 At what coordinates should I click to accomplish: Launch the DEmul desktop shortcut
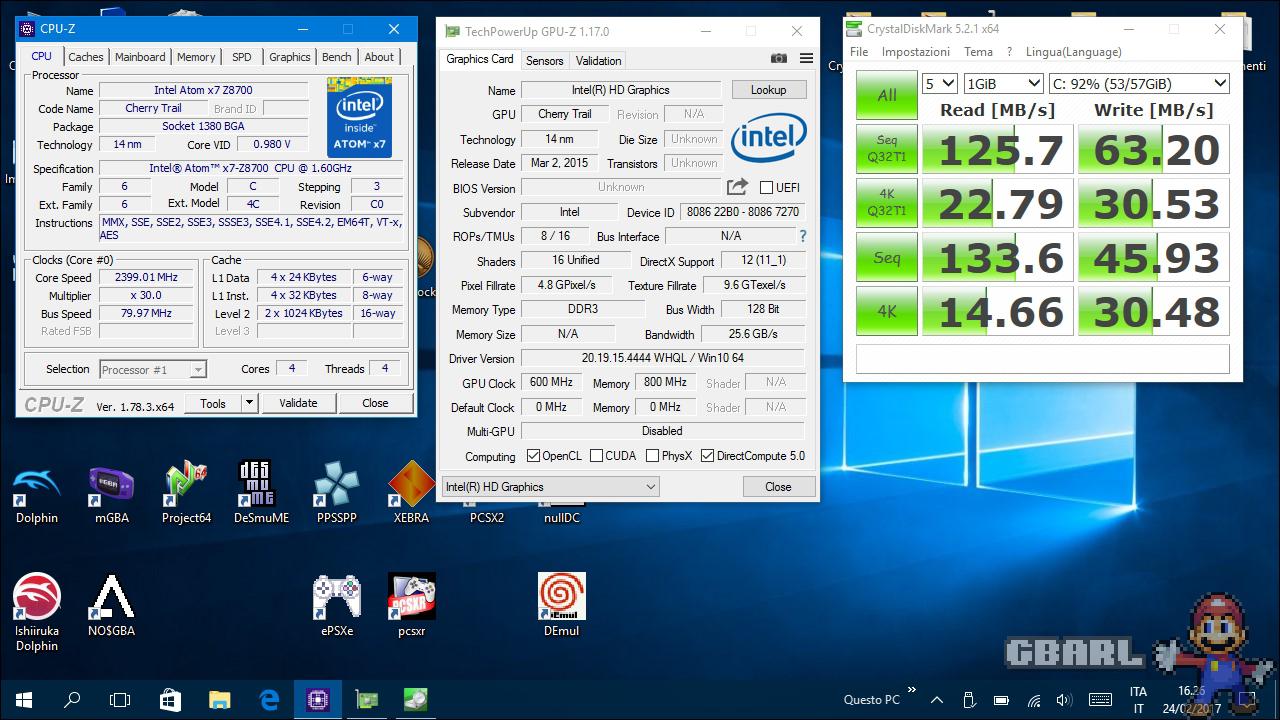pos(561,605)
